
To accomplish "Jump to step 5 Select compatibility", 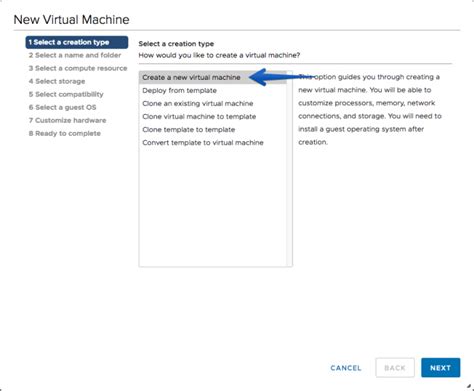I will [x=66, y=94].
